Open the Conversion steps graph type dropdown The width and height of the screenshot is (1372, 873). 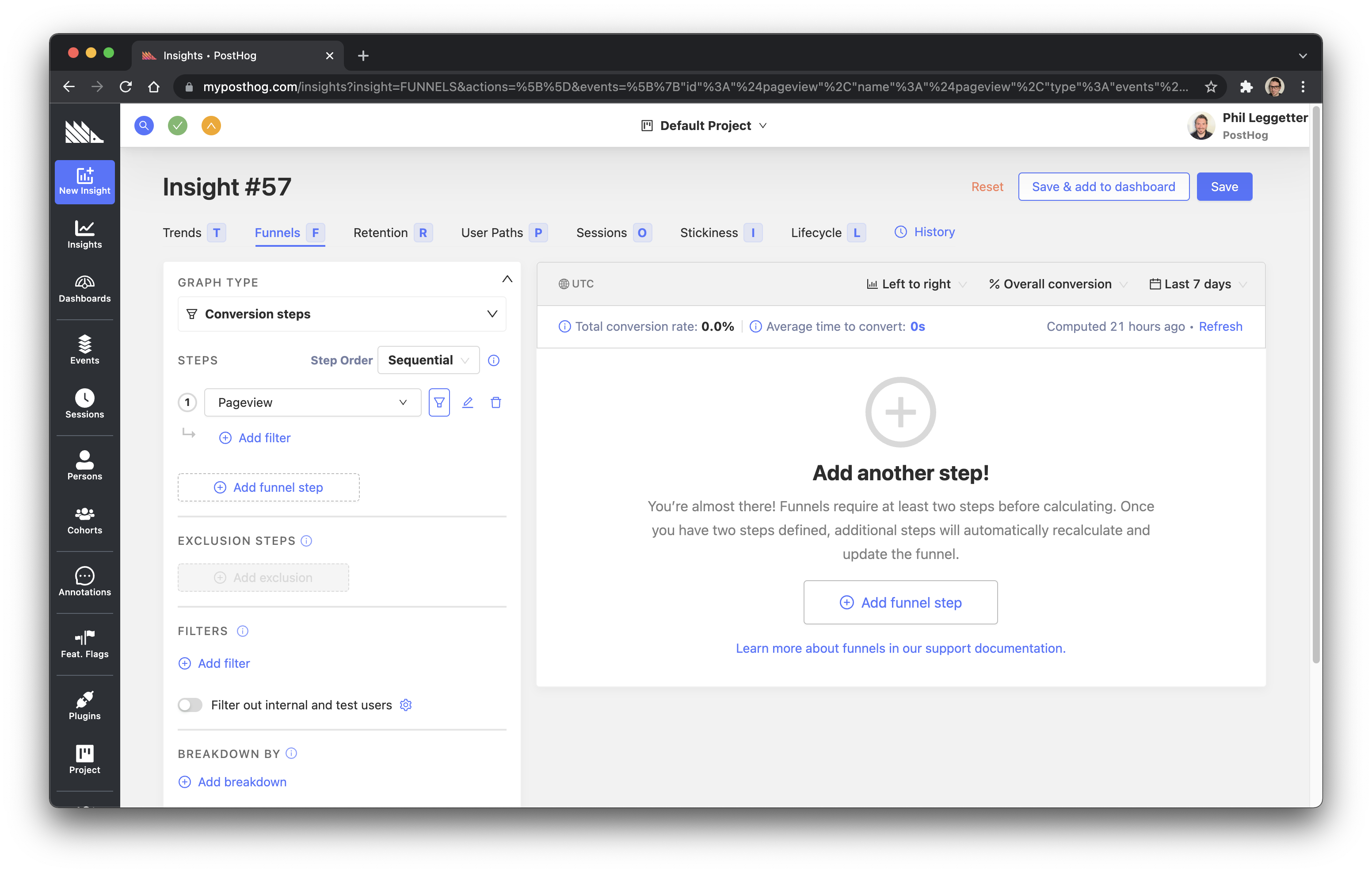(x=342, y=314)
